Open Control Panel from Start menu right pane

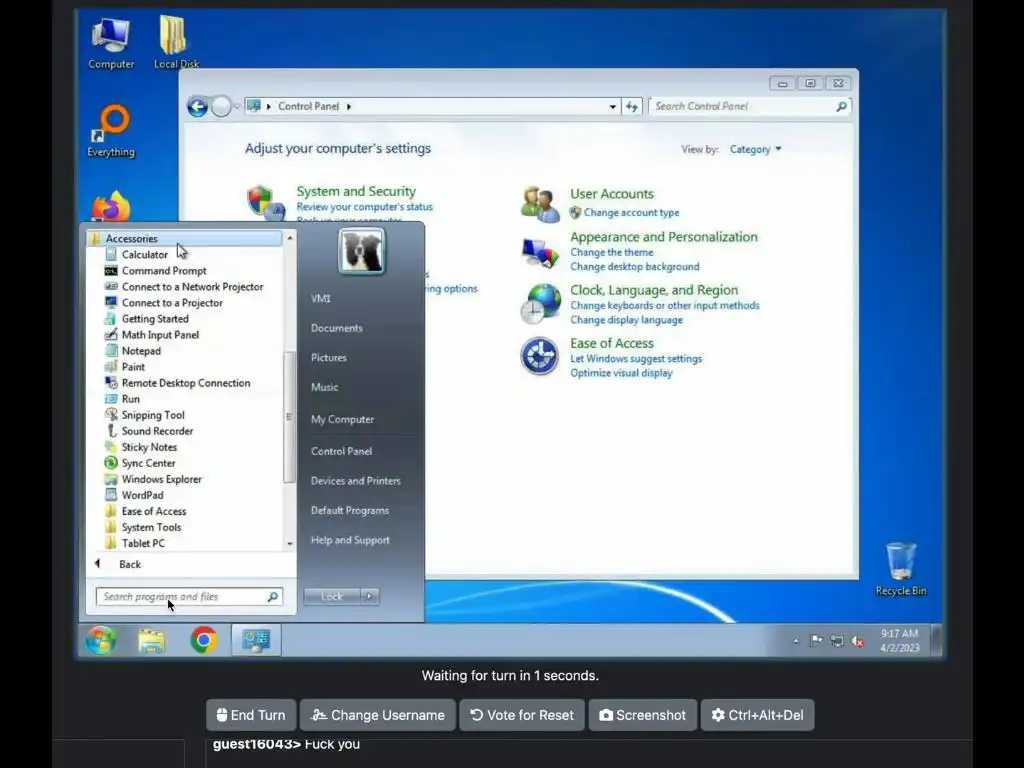(342, 451)
